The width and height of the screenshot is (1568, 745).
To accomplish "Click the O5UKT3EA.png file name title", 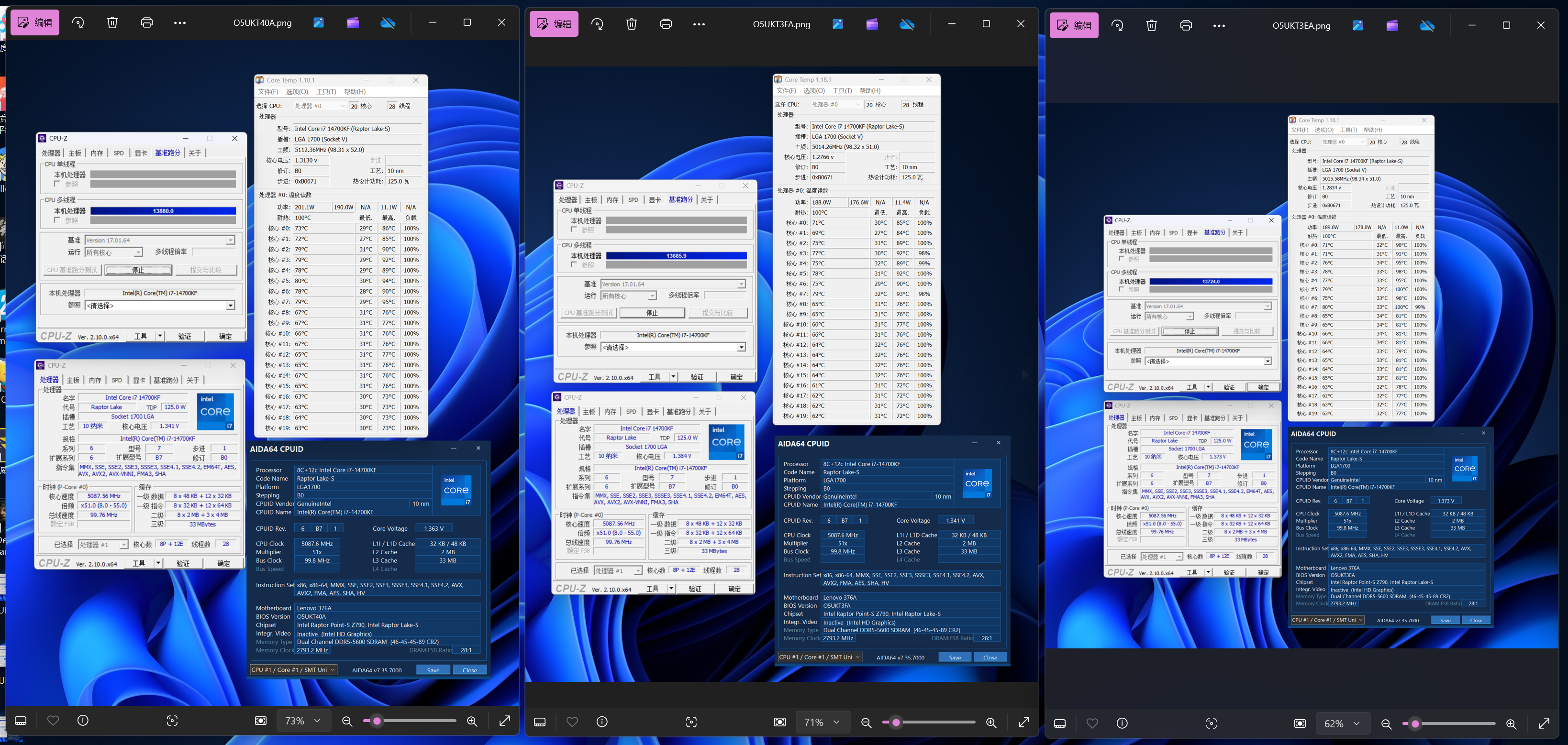I will (1301, 25).
